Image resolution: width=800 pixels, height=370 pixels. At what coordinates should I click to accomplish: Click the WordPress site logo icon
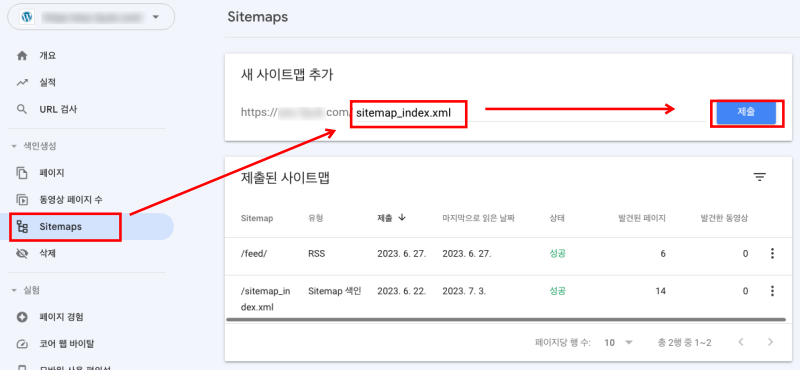tap(27, 17)
